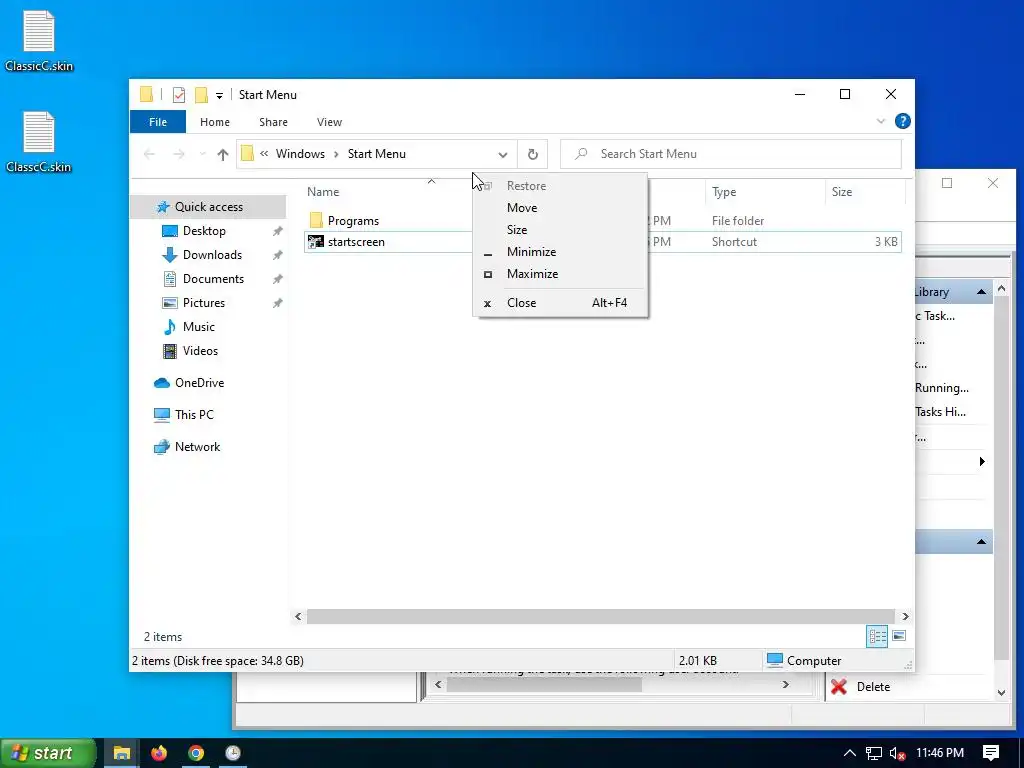Select Quick access in the navigation pane

click(208, 207)
